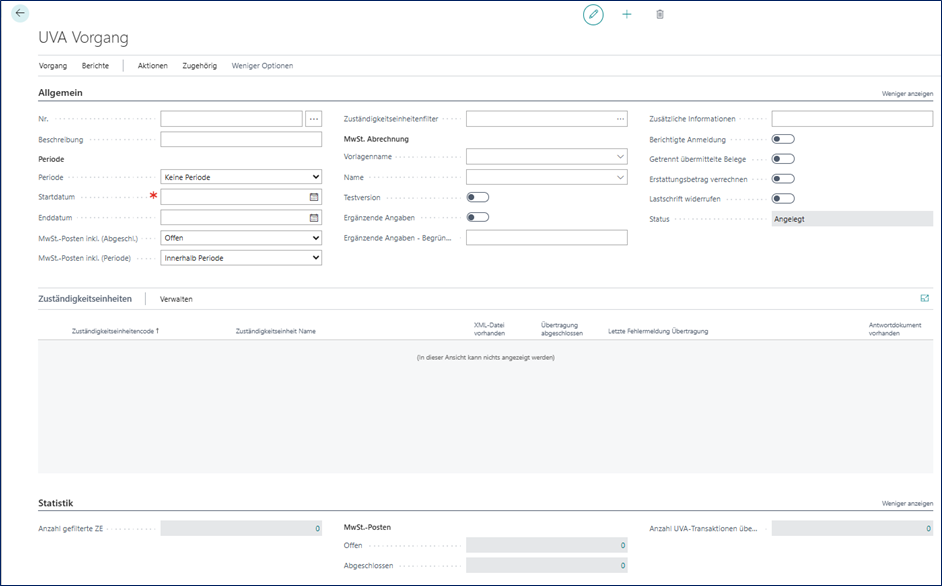
Task: Click the expand icon in Zuständigkeitseinheiten section
Action: (924, 298)
